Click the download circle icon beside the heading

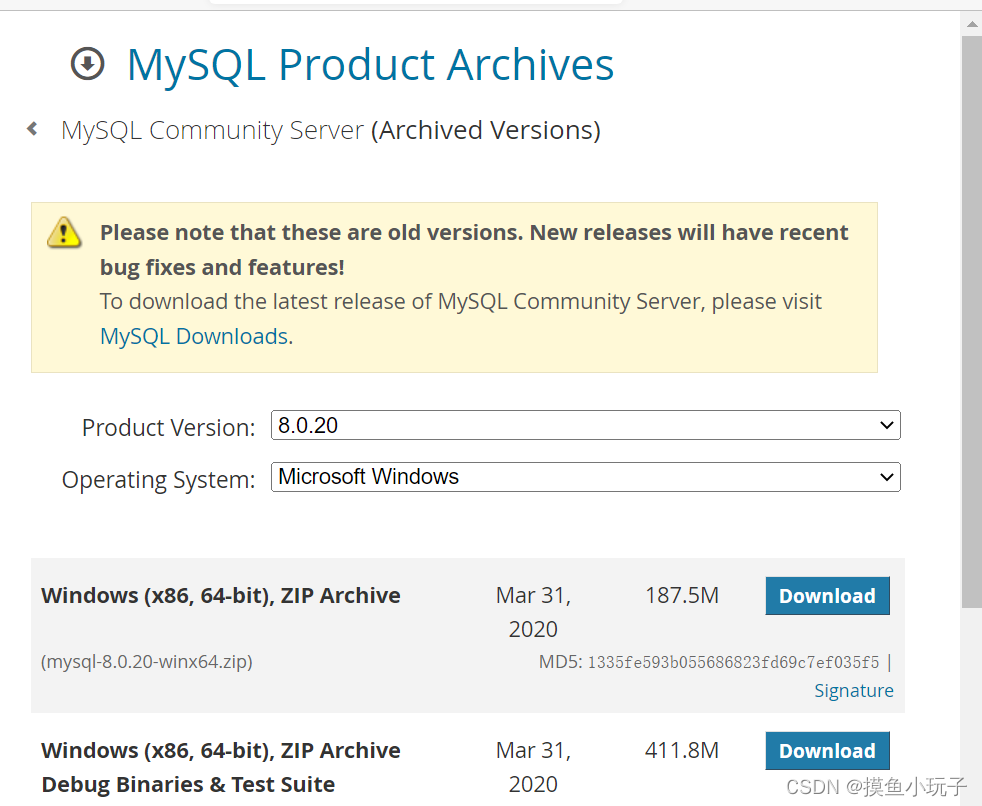[88, 64]
